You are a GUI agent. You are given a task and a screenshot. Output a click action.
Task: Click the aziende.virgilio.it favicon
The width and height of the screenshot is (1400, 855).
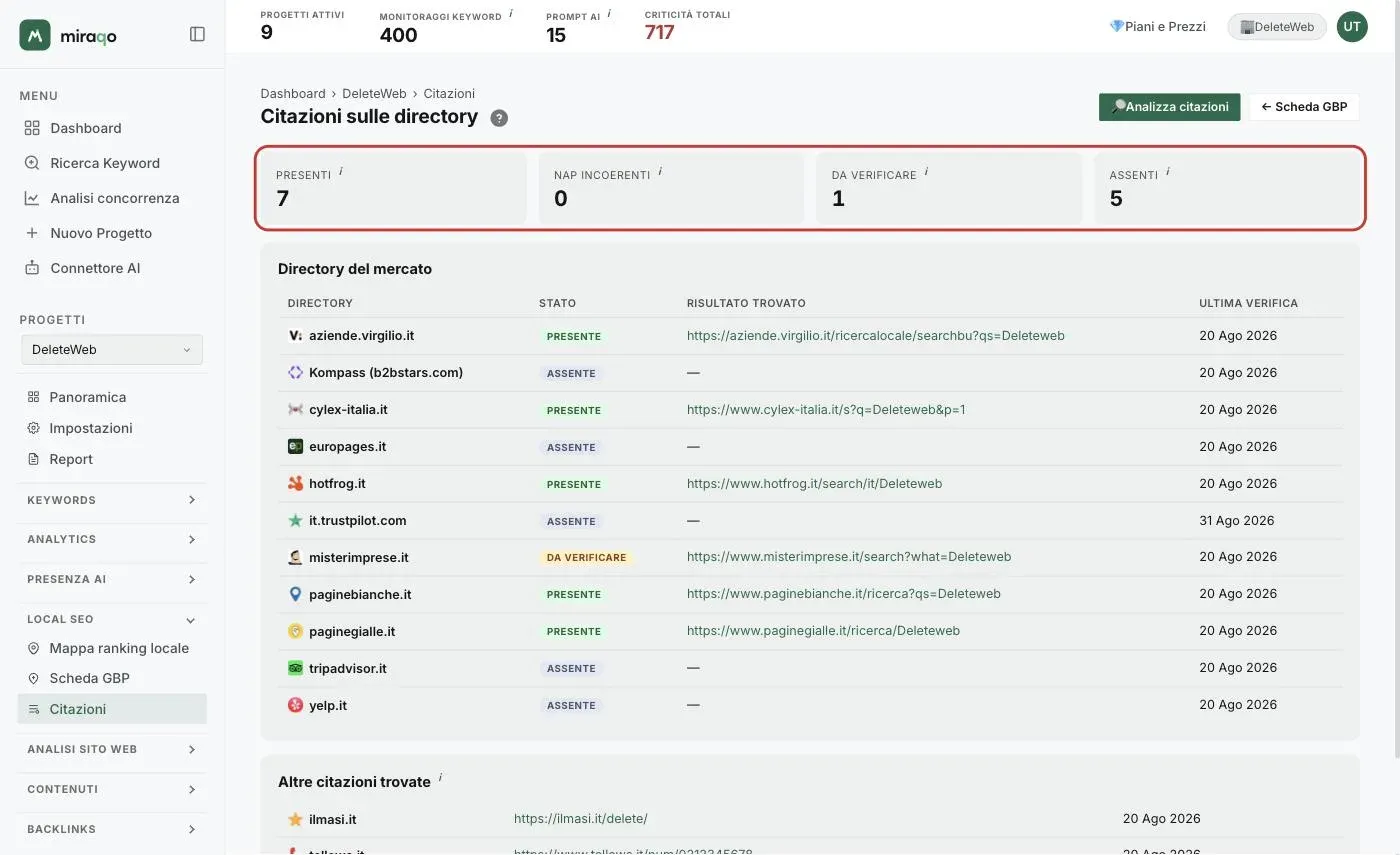pyautogui.click(x=295, y=336)
